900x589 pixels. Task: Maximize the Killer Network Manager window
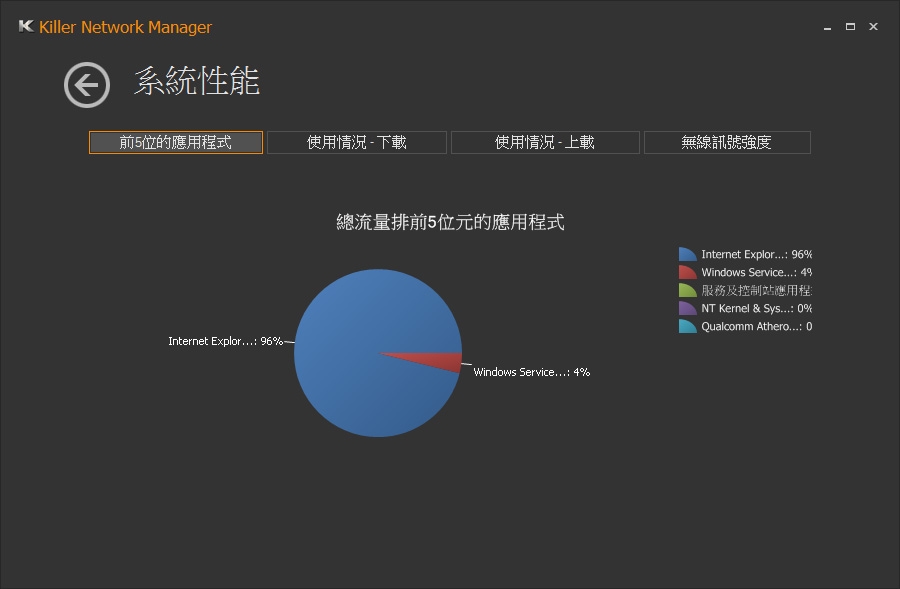tap(850, 26)
